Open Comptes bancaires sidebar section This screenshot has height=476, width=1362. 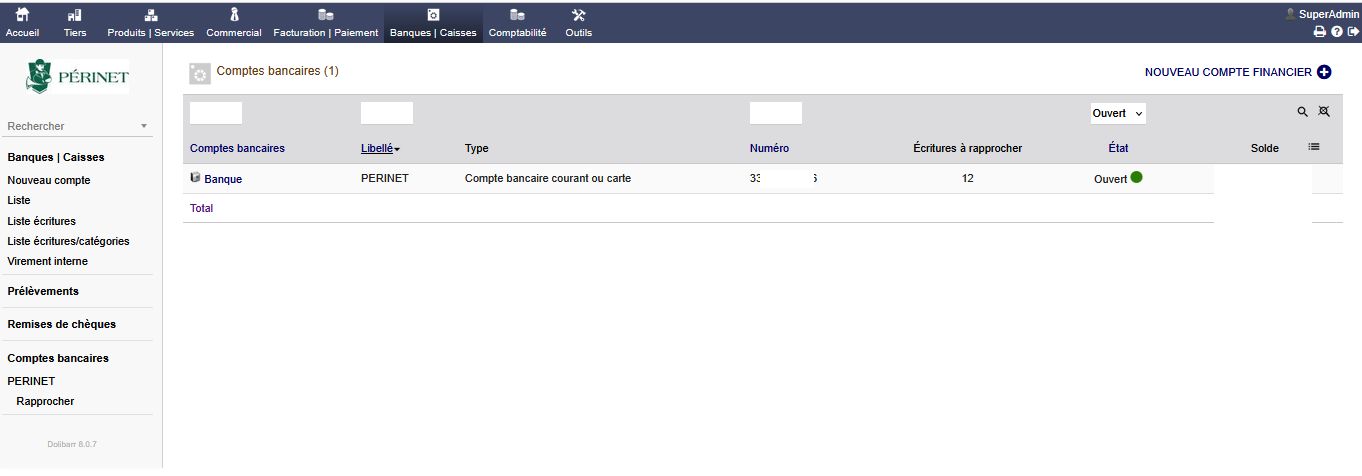coord(58,357)
